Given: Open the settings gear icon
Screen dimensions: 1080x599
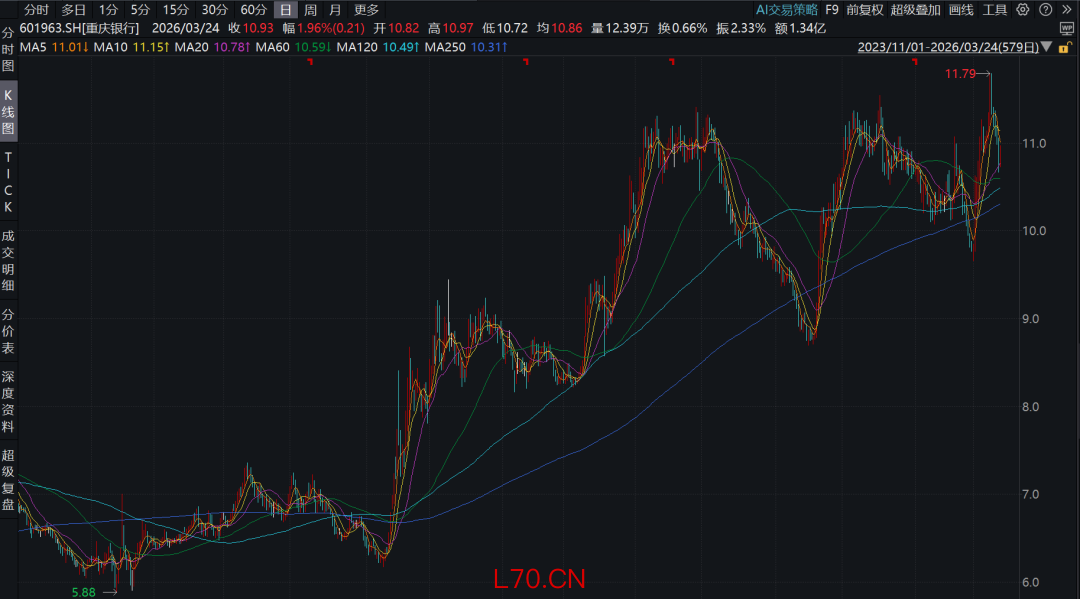Looking at the screenshot, I should (1022, 10).
